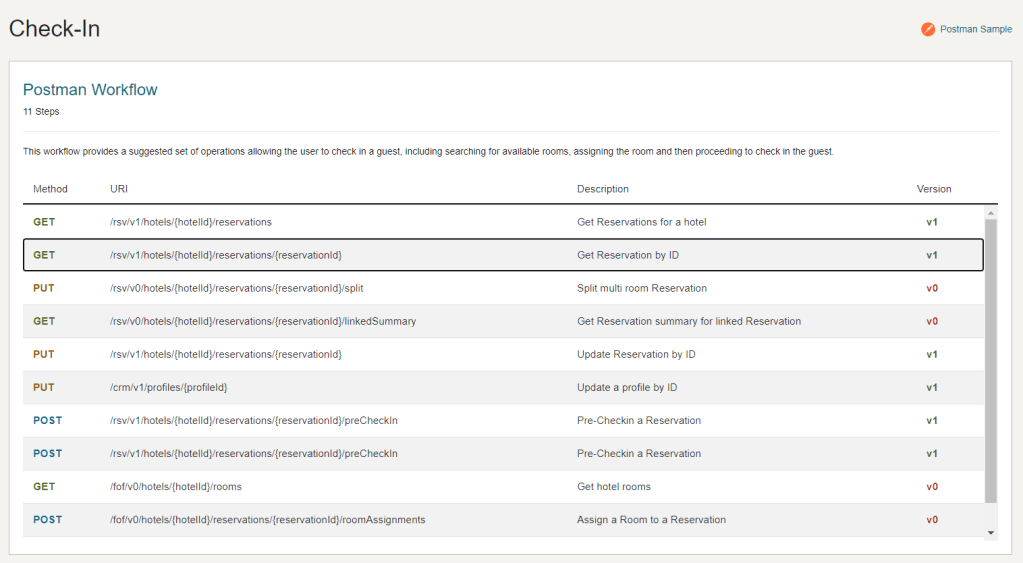The height and width of the screenshot is (563, 1023).
Task: Click the v0 version of the split endpoint
Action: pyautogui.click(x=932, y=288)
